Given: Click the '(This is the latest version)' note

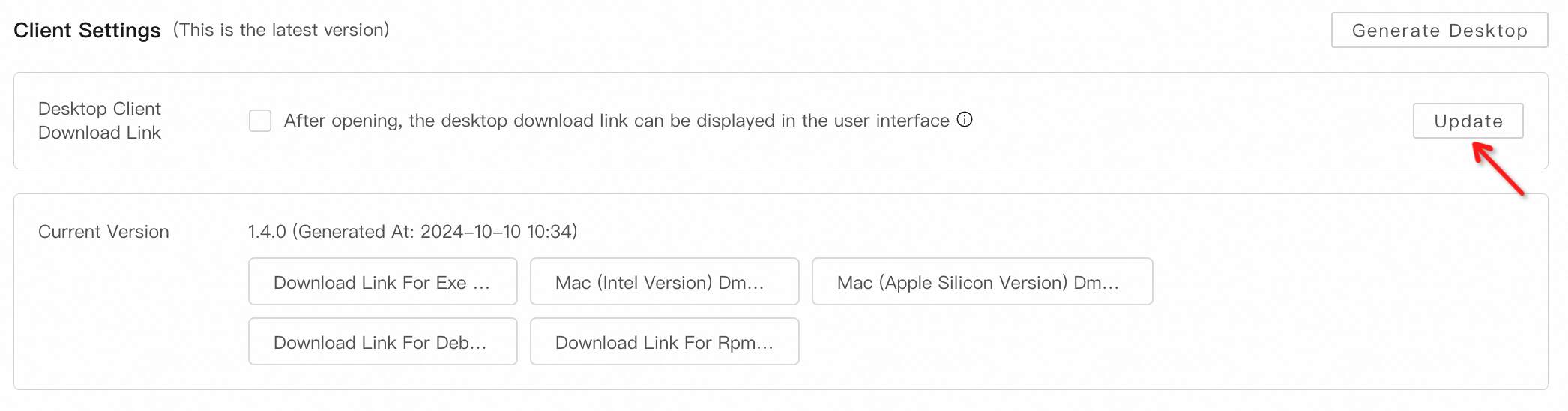Looking at the screenshot, I should [281, 30].
